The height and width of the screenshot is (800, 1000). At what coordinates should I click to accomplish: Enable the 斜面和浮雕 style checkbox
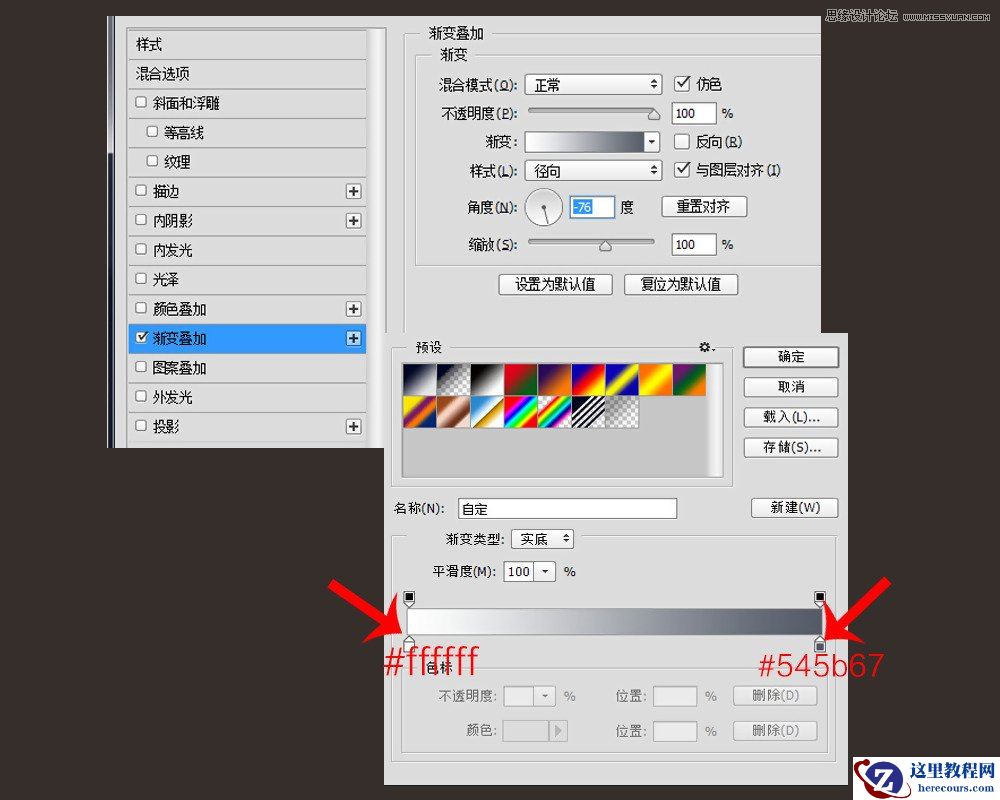(x=140, y=103)
